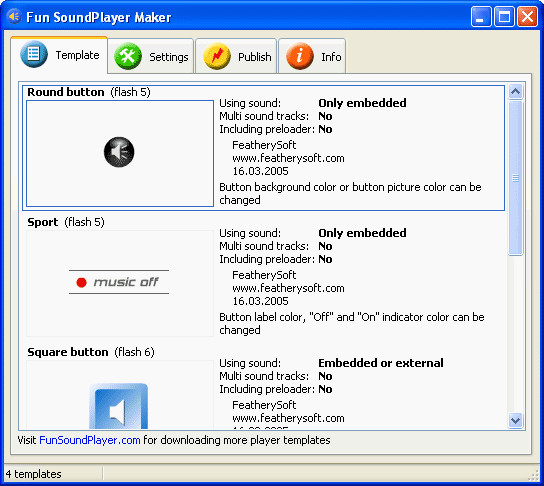
Task: Open the Info tab
Action: tap(312, 56)
